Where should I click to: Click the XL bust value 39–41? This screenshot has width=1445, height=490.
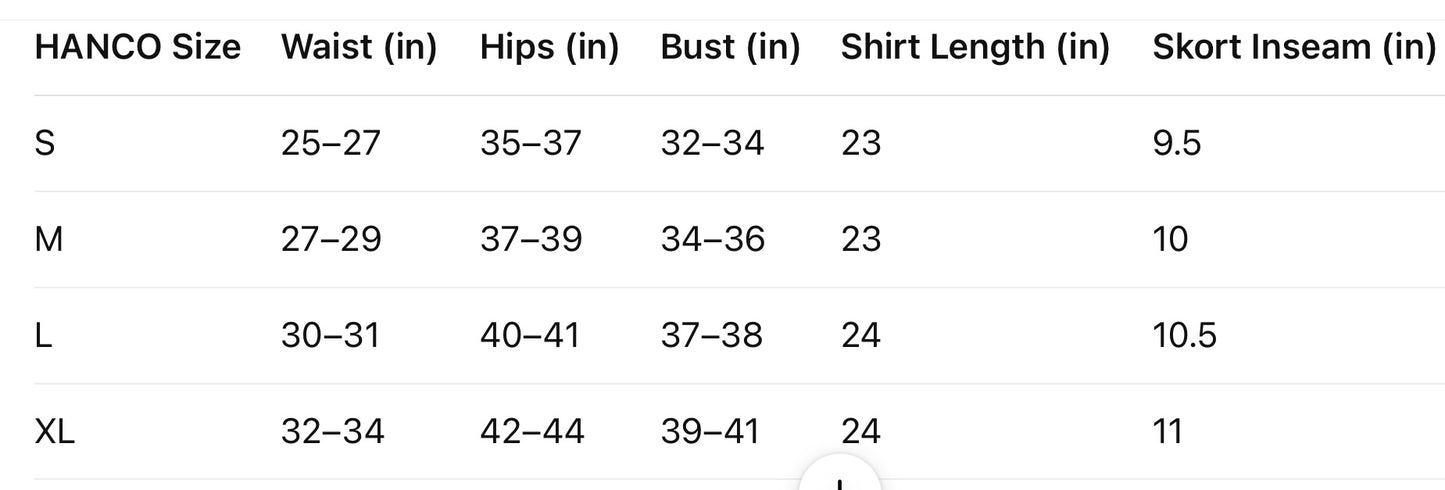[x=710, y=431]
